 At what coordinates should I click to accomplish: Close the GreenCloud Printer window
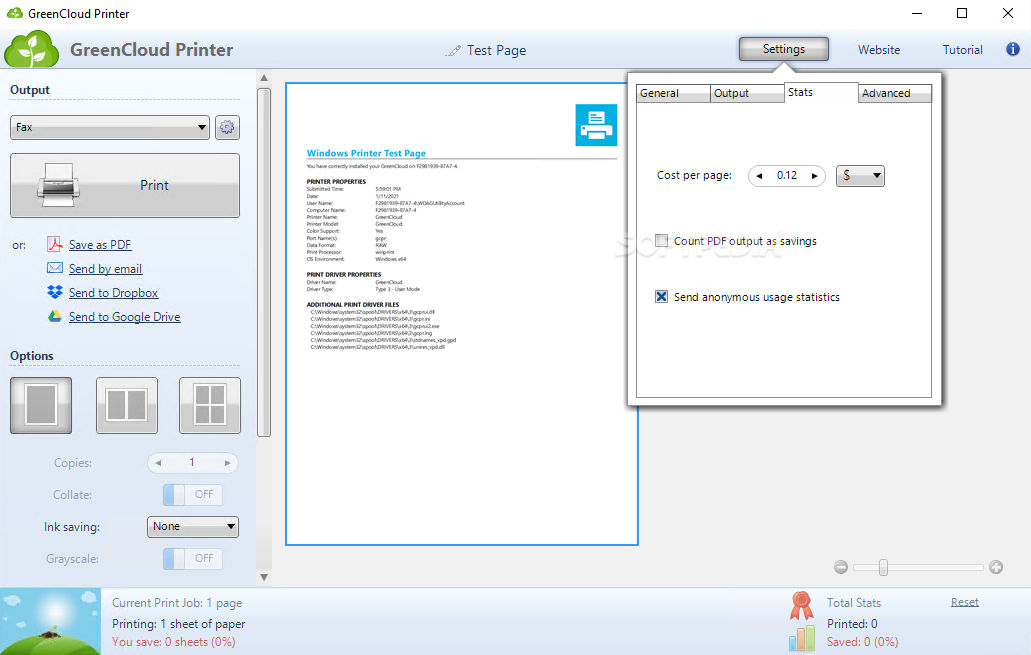click(1007, 13)
